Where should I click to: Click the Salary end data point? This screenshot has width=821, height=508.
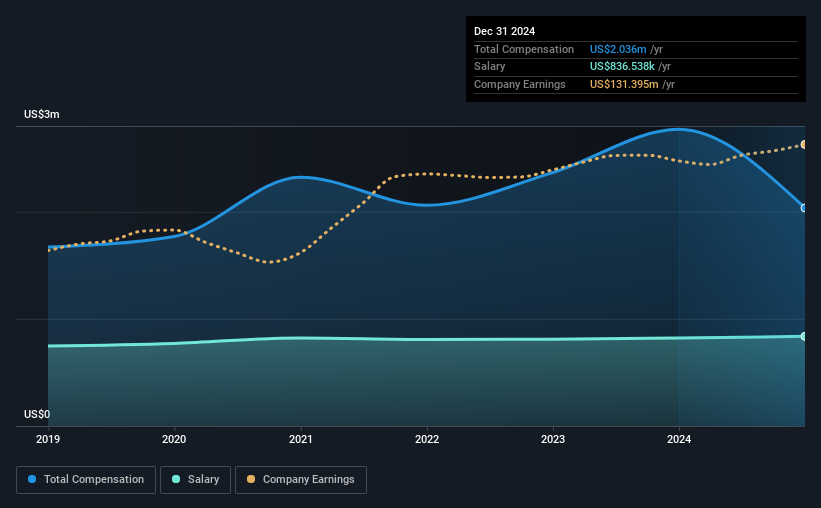click(804, 336)
